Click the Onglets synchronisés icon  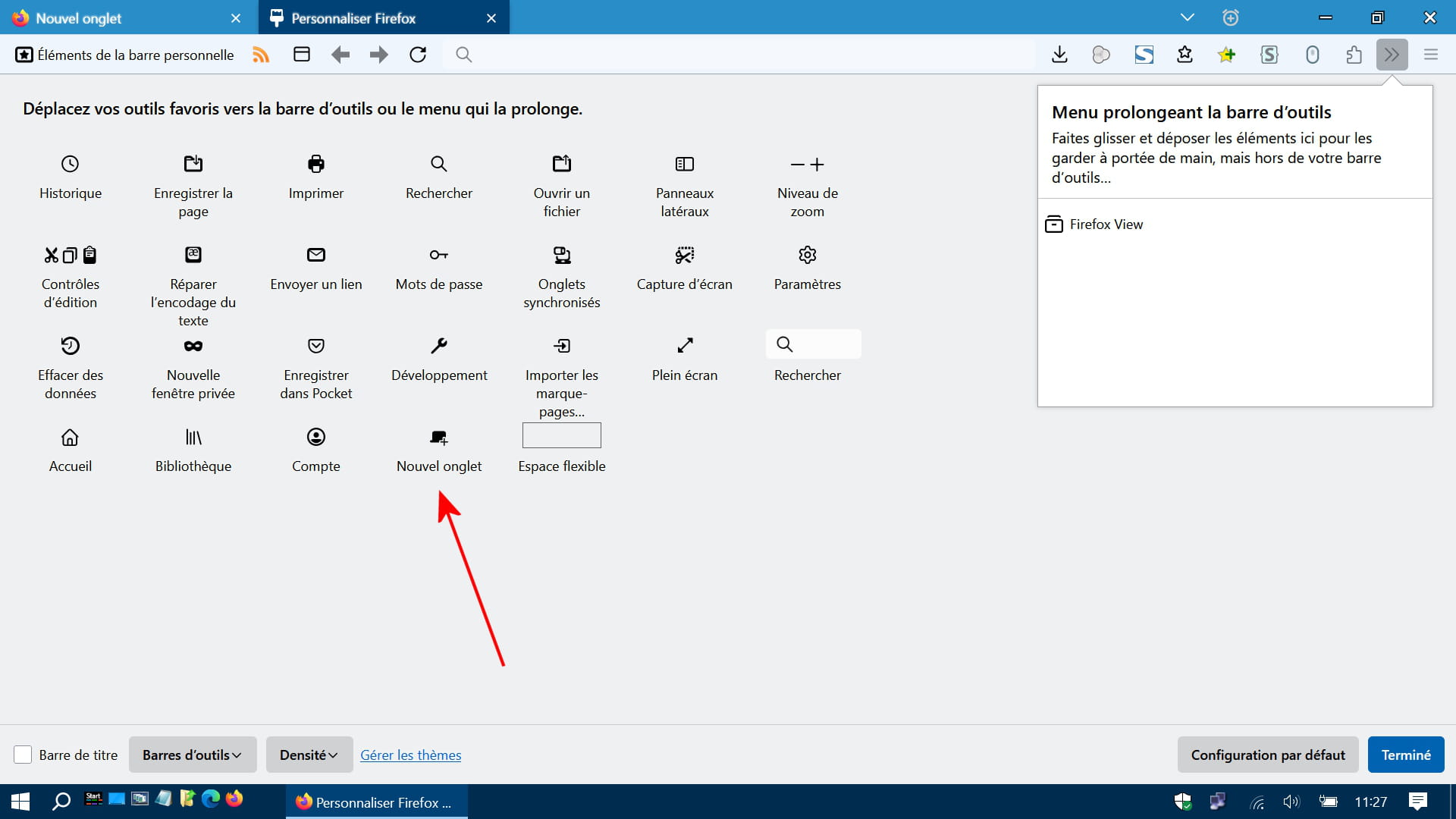click(x=562, y=255)
